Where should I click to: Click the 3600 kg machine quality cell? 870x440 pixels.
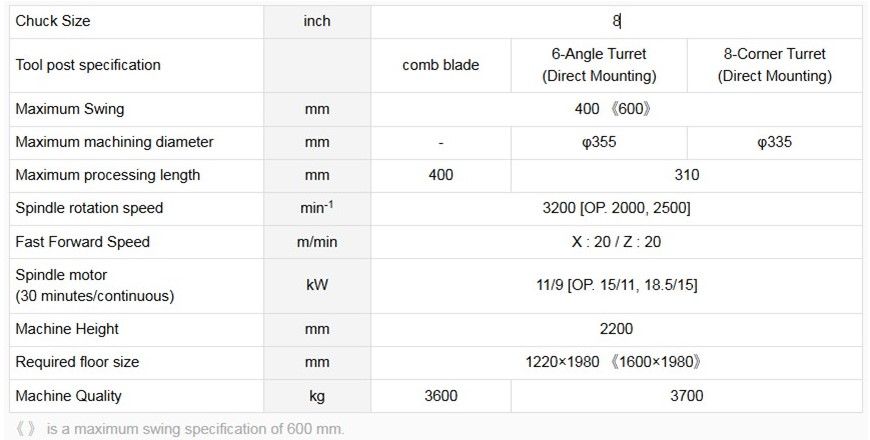pyautogui.click(x=441, y=395)
